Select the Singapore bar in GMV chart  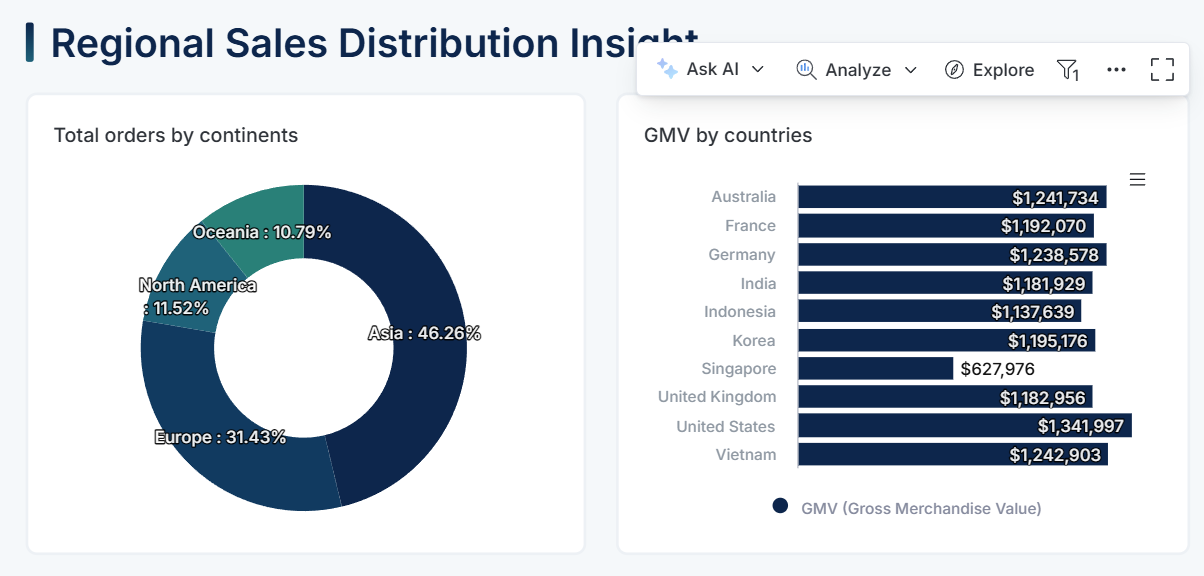(x=875, y=369)
